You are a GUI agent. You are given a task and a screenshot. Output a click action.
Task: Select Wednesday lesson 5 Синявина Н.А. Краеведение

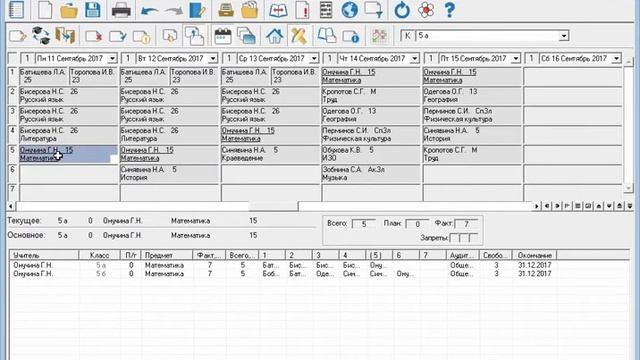coord(269,154)
